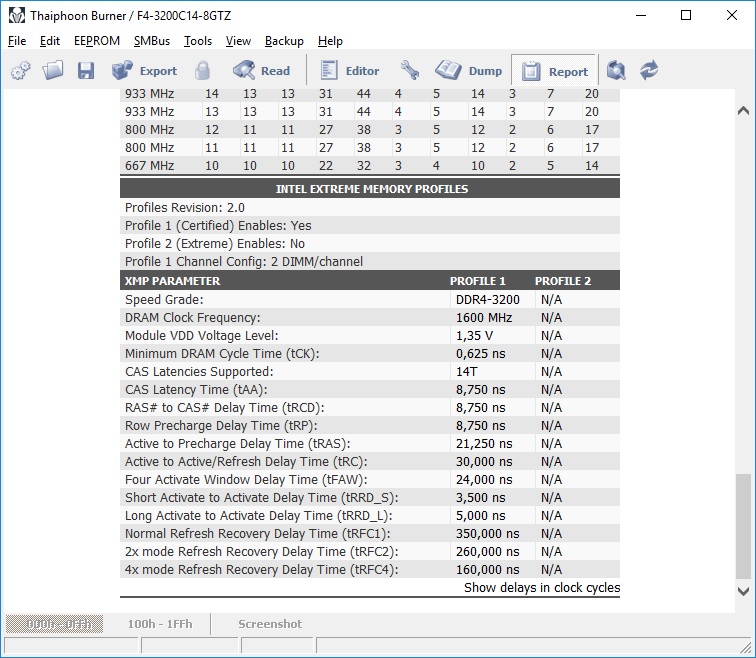Open the Help menu
Viewport: 756px width, 658px height.
point(330,41)
